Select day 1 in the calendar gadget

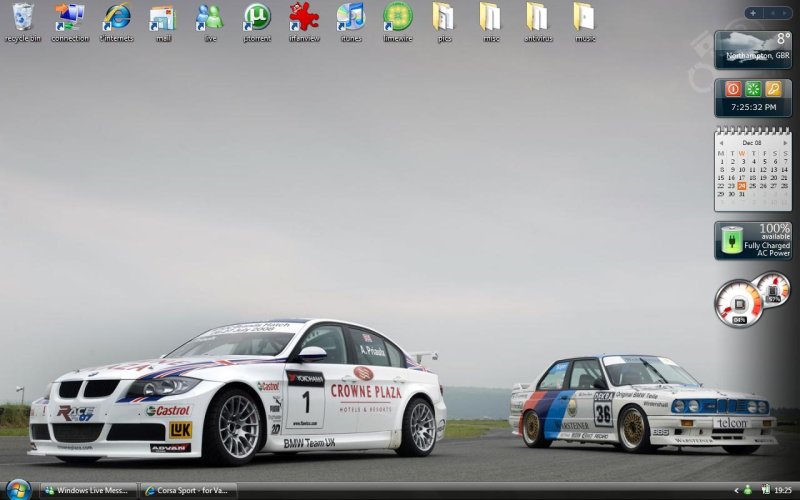click(721, 161)
